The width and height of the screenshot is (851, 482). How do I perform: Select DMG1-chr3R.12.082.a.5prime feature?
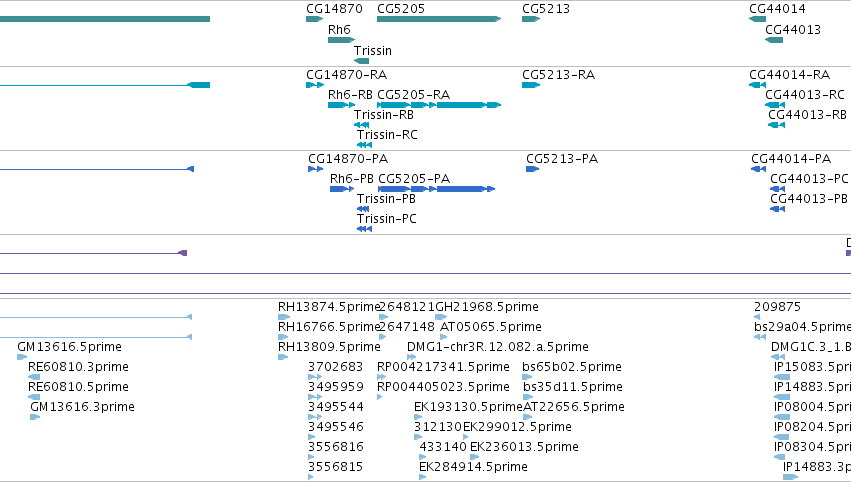point(498,347)
